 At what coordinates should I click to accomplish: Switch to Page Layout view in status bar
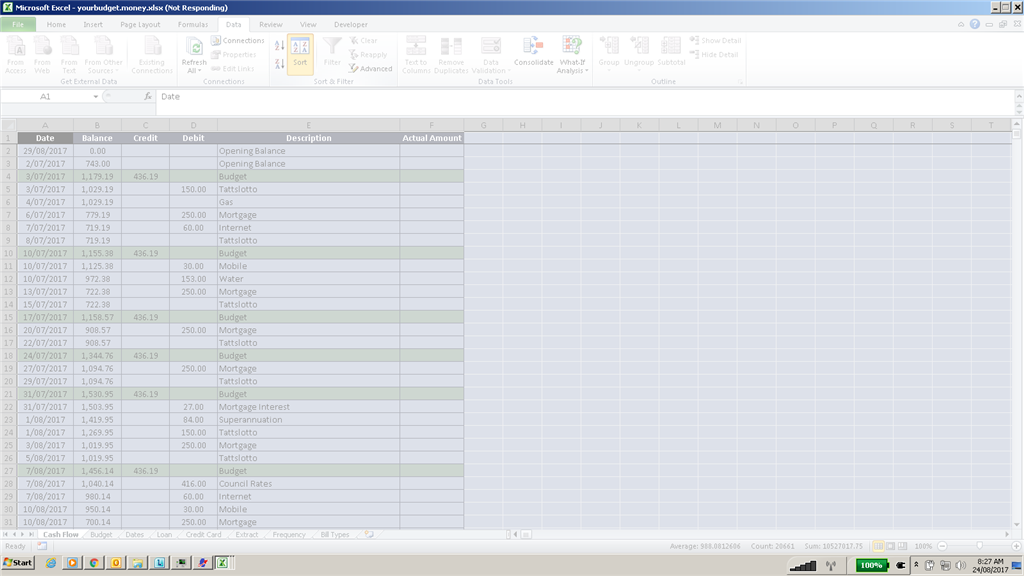coord(890,546)
